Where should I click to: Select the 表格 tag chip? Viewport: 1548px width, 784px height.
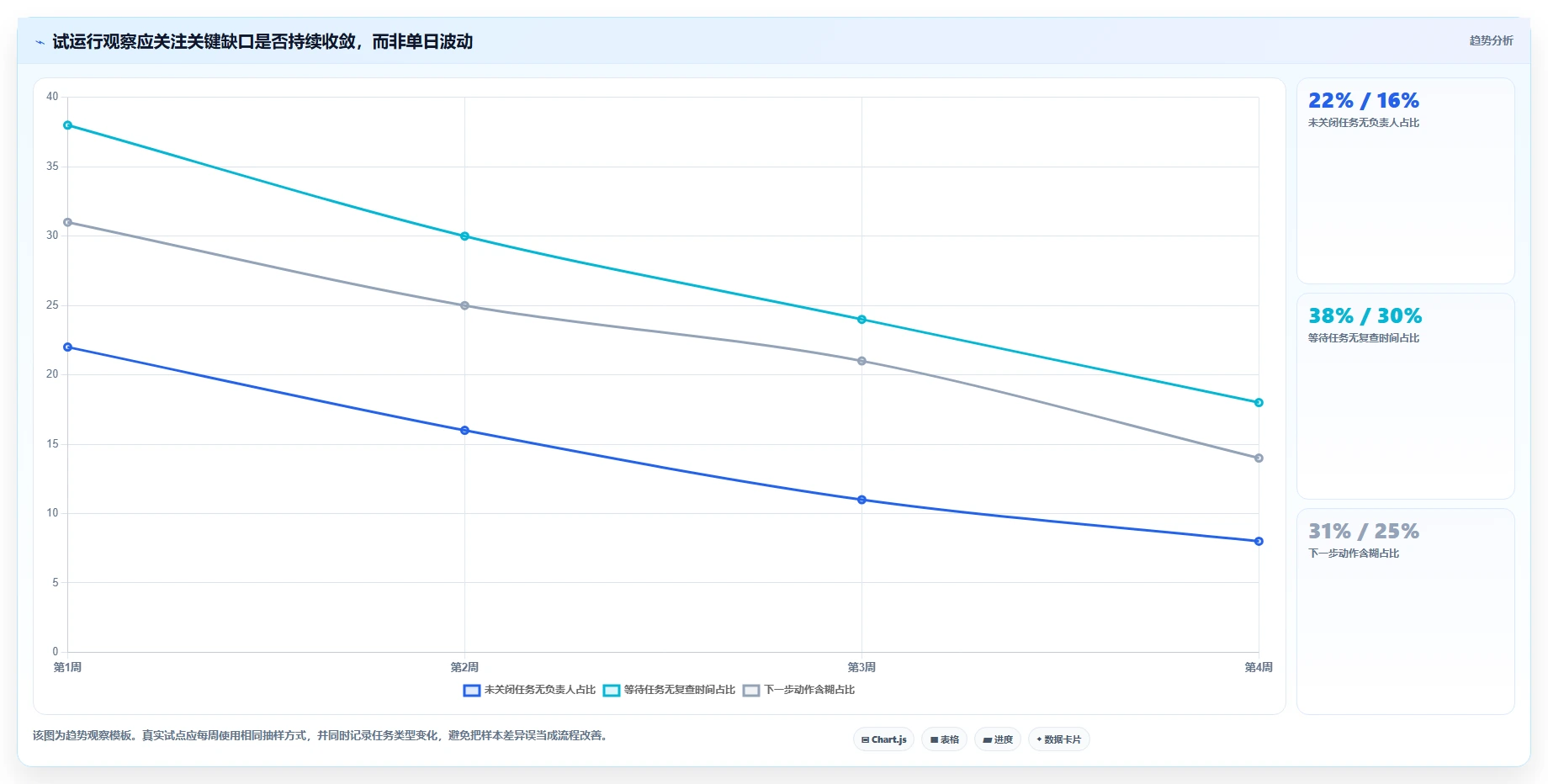[x=944, y=739]
